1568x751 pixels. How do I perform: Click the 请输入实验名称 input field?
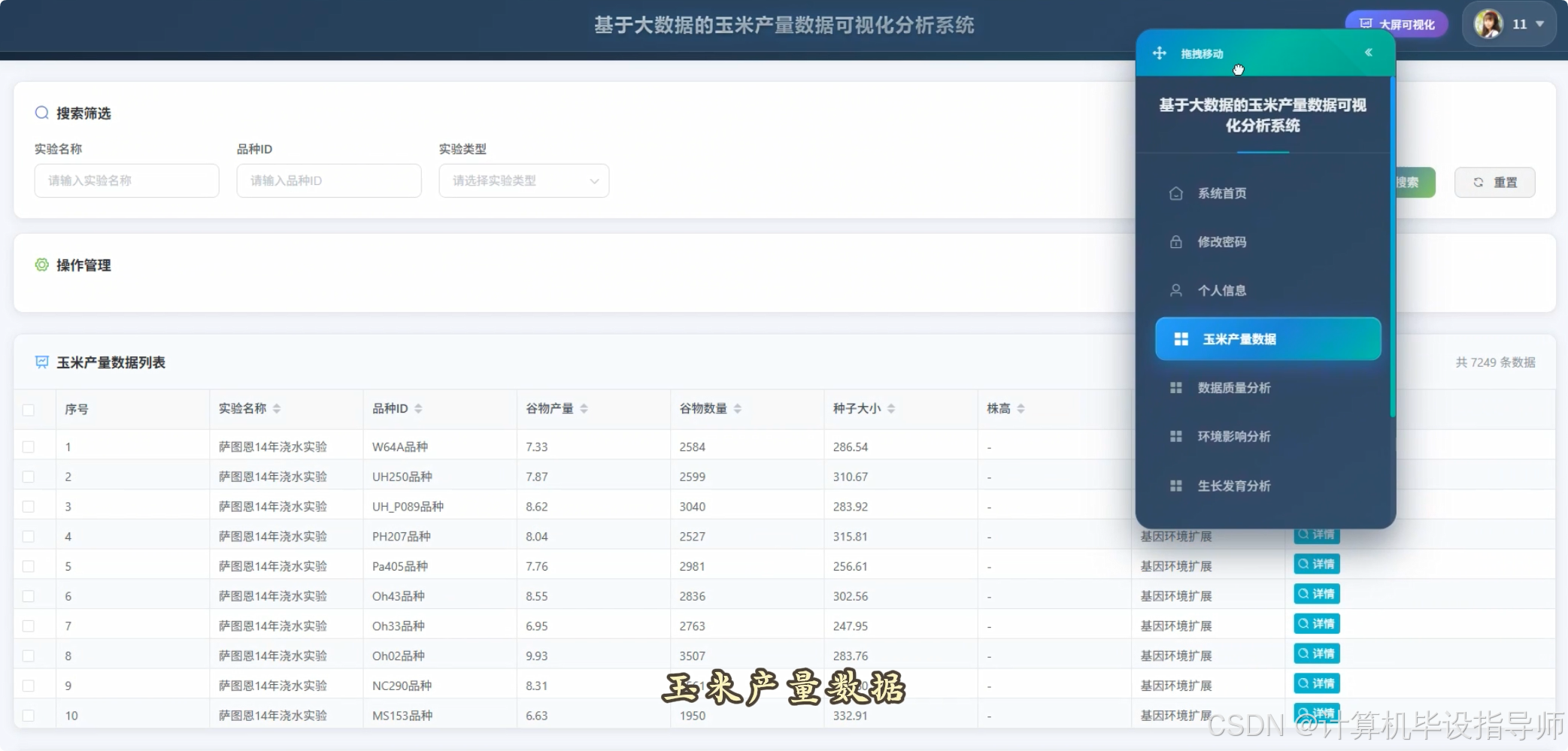coord(126,180)
